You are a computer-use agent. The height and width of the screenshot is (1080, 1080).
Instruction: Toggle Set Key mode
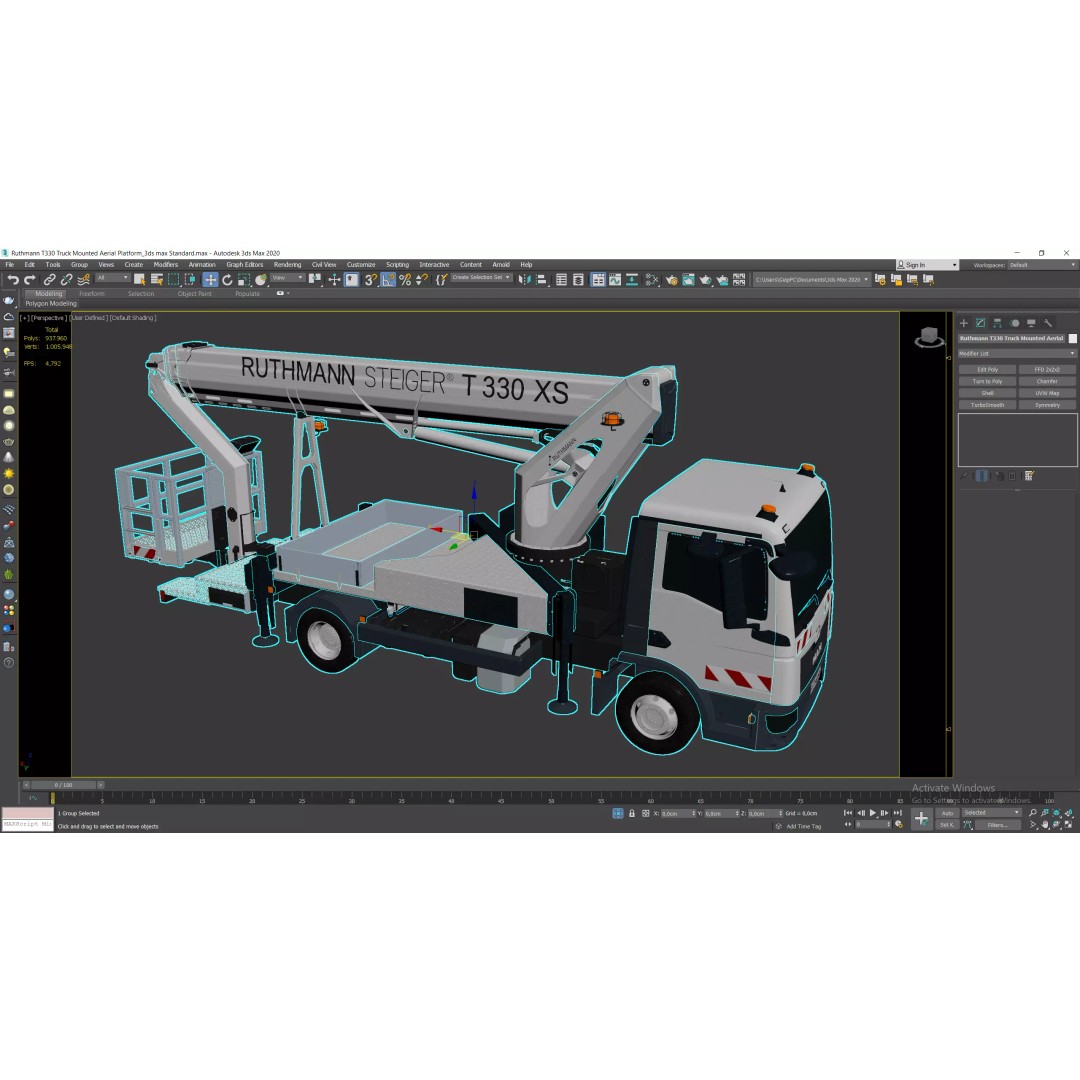tap(947, 824)
